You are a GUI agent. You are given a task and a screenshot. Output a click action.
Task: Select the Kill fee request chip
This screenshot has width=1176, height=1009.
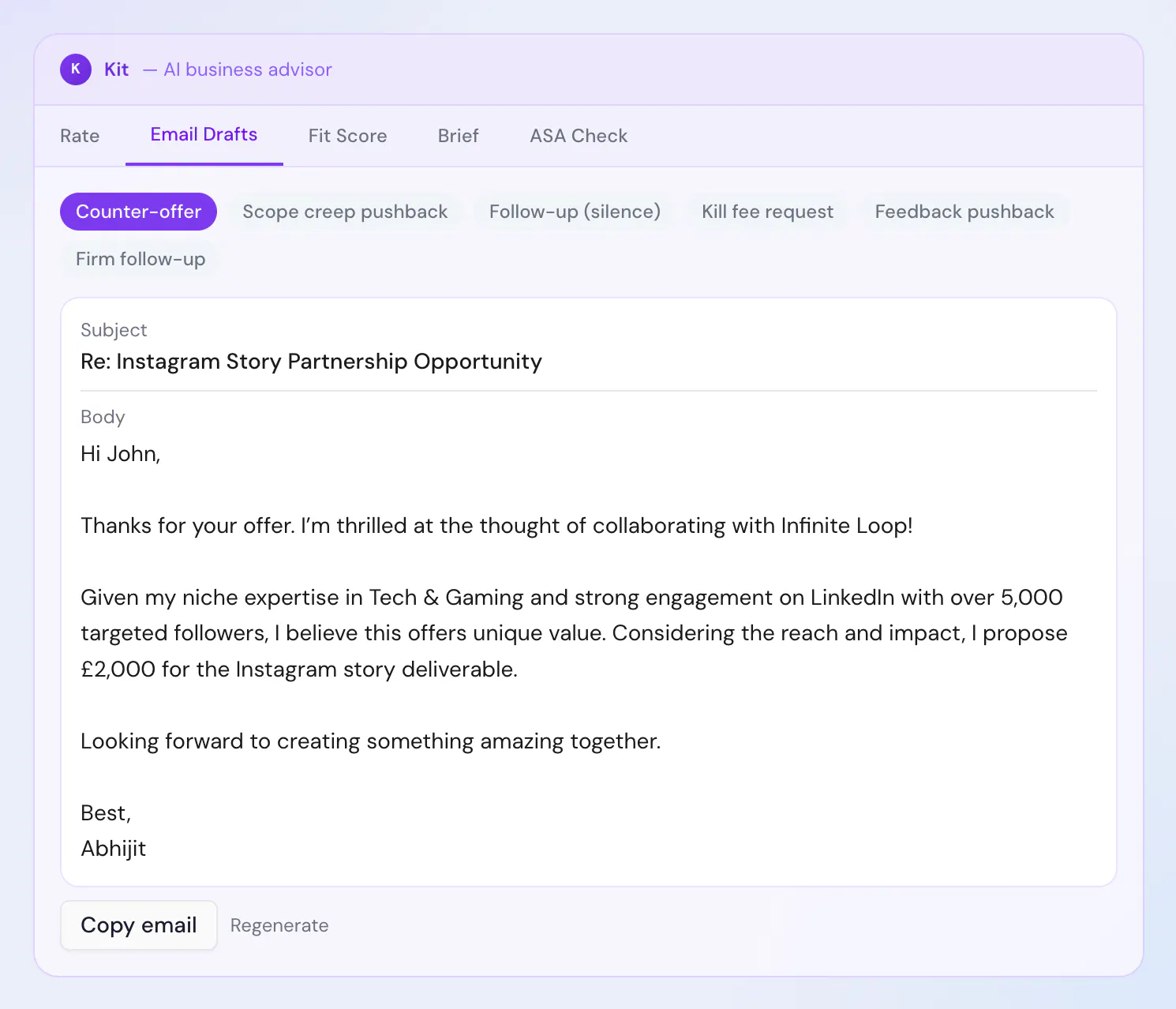pos(767,212)
